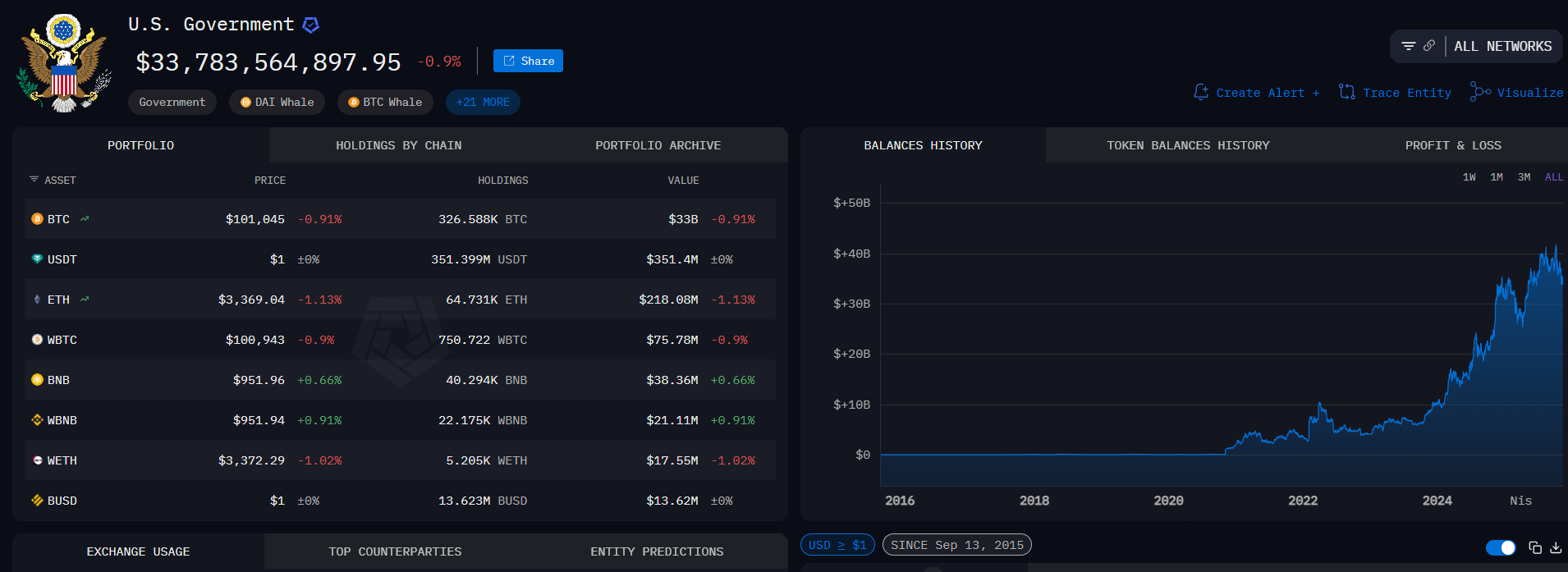Open the Asset column filter
The image size is (1568, 572).
coord(34,180)
